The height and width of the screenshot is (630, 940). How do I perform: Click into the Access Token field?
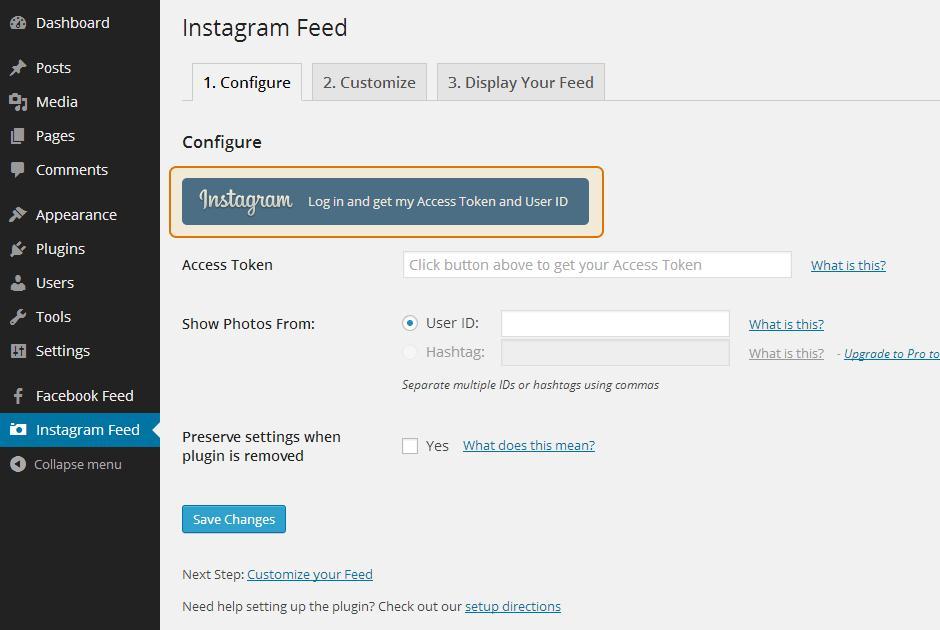(x=597, y=265)
